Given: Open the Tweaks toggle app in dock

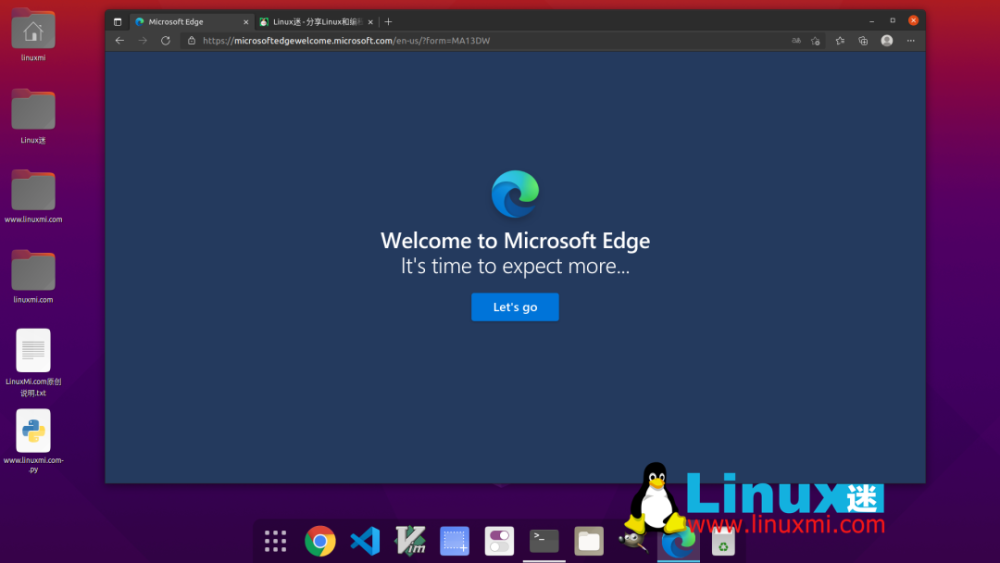Looking at the screenshot, I should click(499, 541).
